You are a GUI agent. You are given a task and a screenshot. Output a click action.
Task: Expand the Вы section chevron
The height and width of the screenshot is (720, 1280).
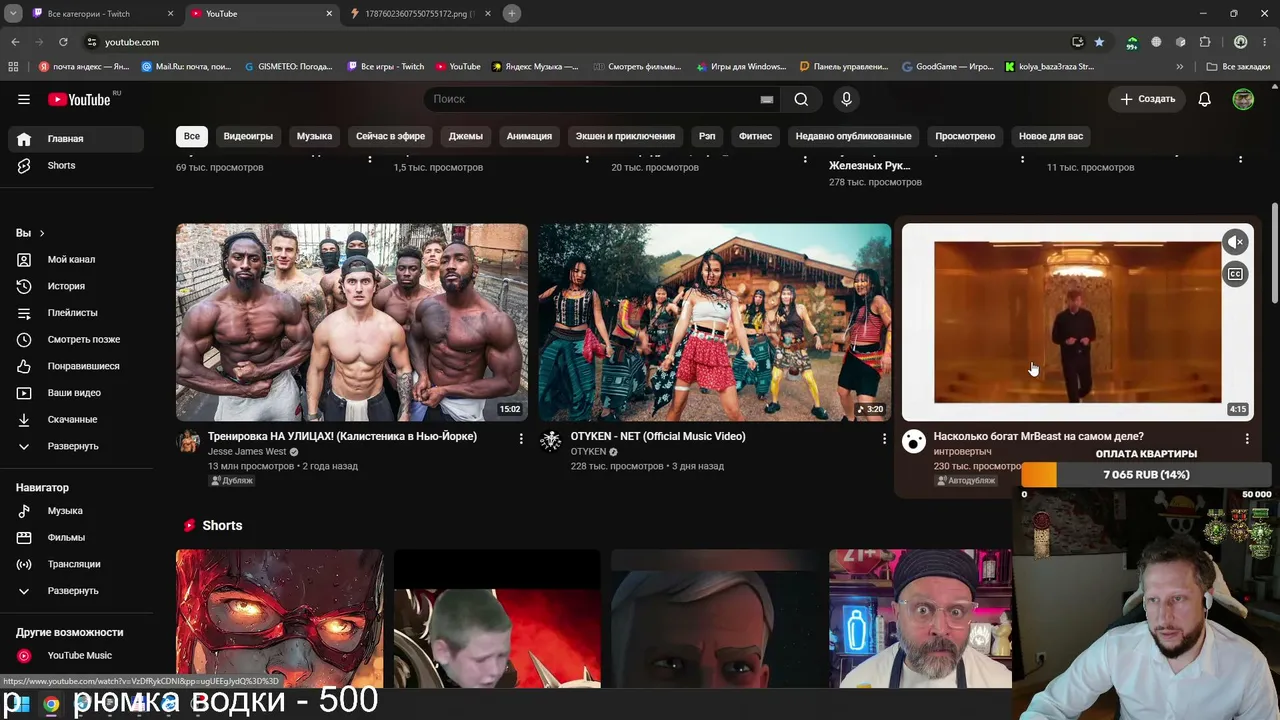[42, 233]
